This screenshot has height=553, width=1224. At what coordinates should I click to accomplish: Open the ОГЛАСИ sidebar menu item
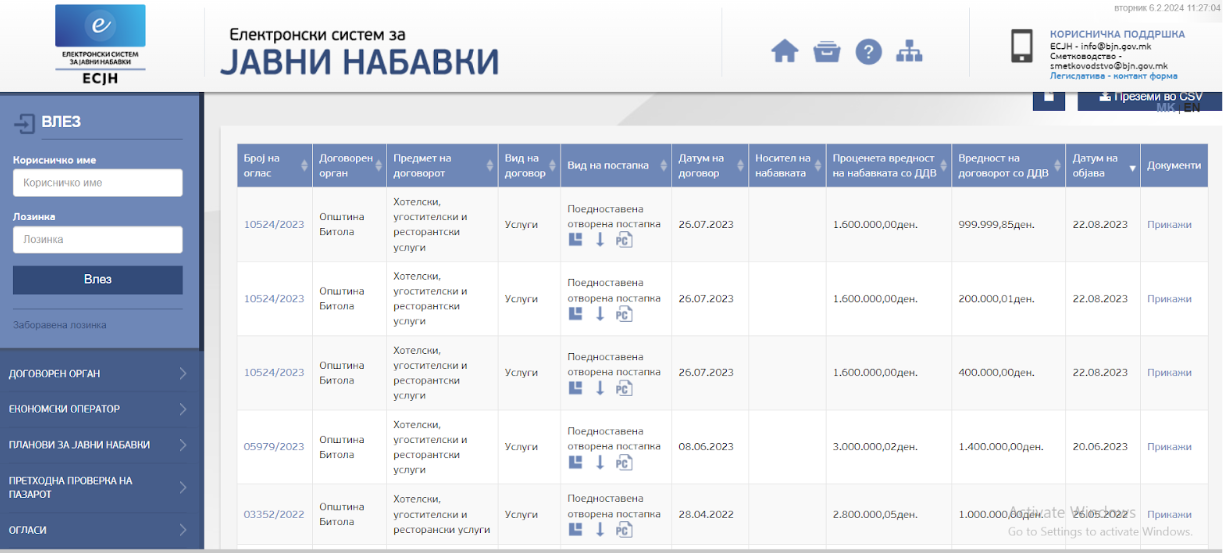click(x=98, y=530)
